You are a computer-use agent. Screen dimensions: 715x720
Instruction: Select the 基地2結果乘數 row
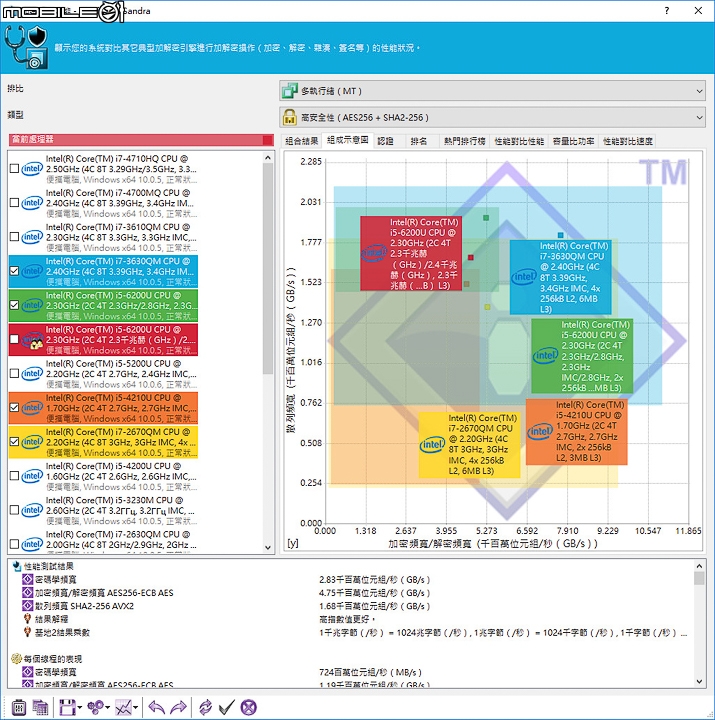[x=354, y=633]
